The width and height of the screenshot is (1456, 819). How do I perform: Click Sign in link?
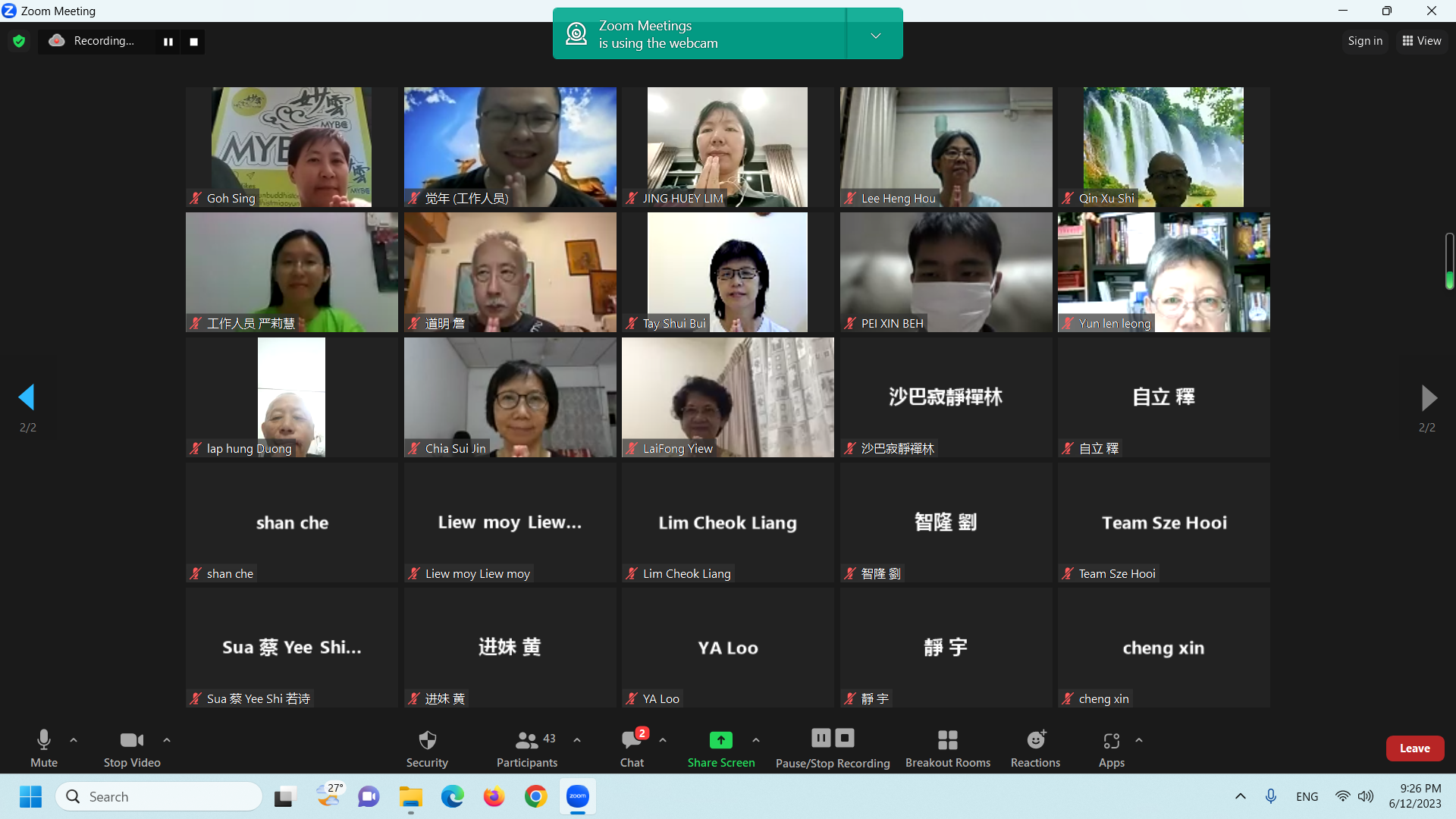(1365, 41)
